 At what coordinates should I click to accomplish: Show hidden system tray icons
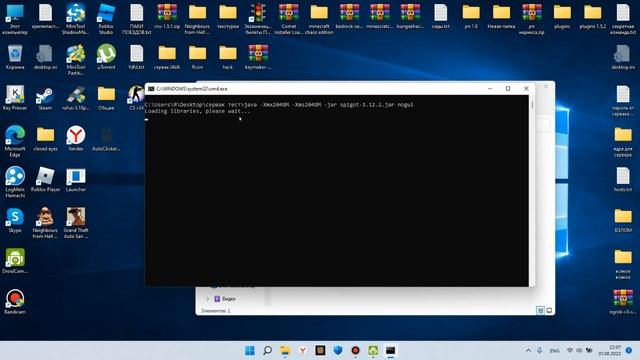(x=528, y=350)
